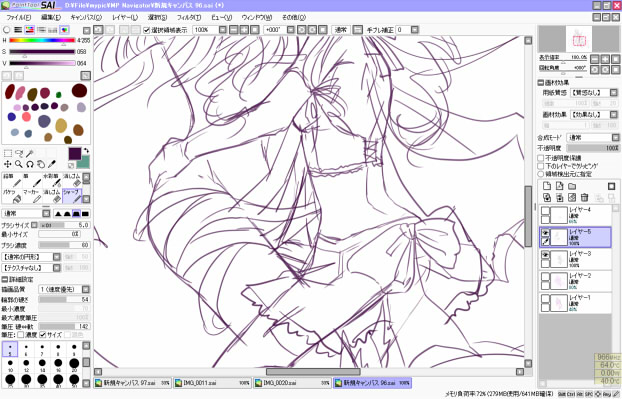The width and height of the screenshot is (622, 399).
Task: Create a new normal layer
Action: (x=547, y=186)
